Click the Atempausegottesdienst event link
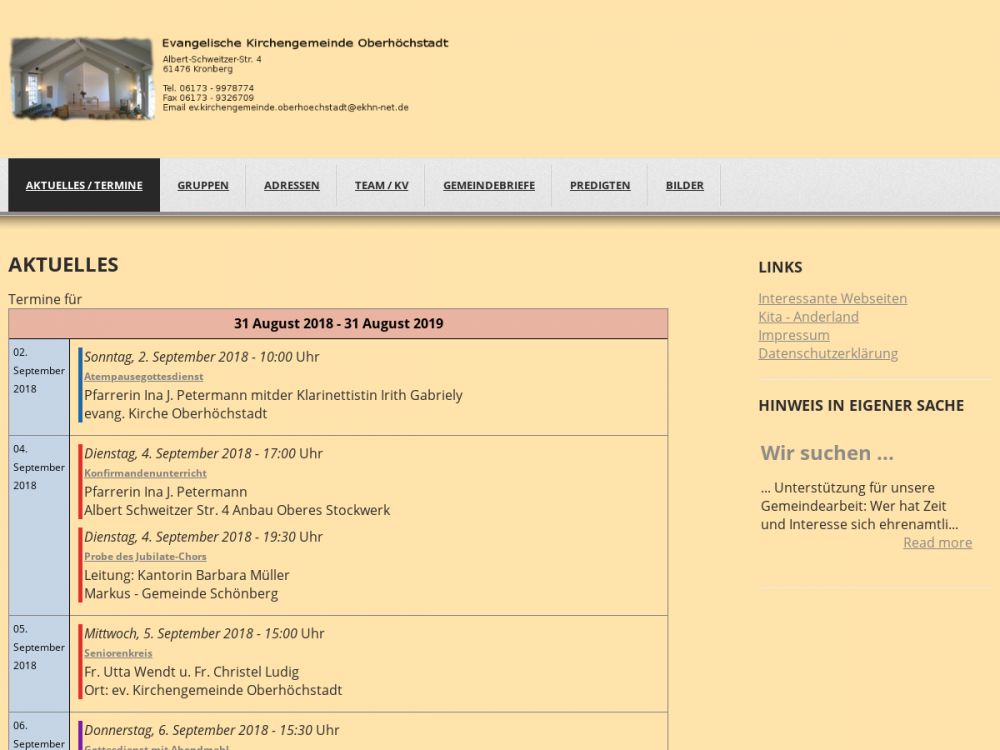 [143, 377]
